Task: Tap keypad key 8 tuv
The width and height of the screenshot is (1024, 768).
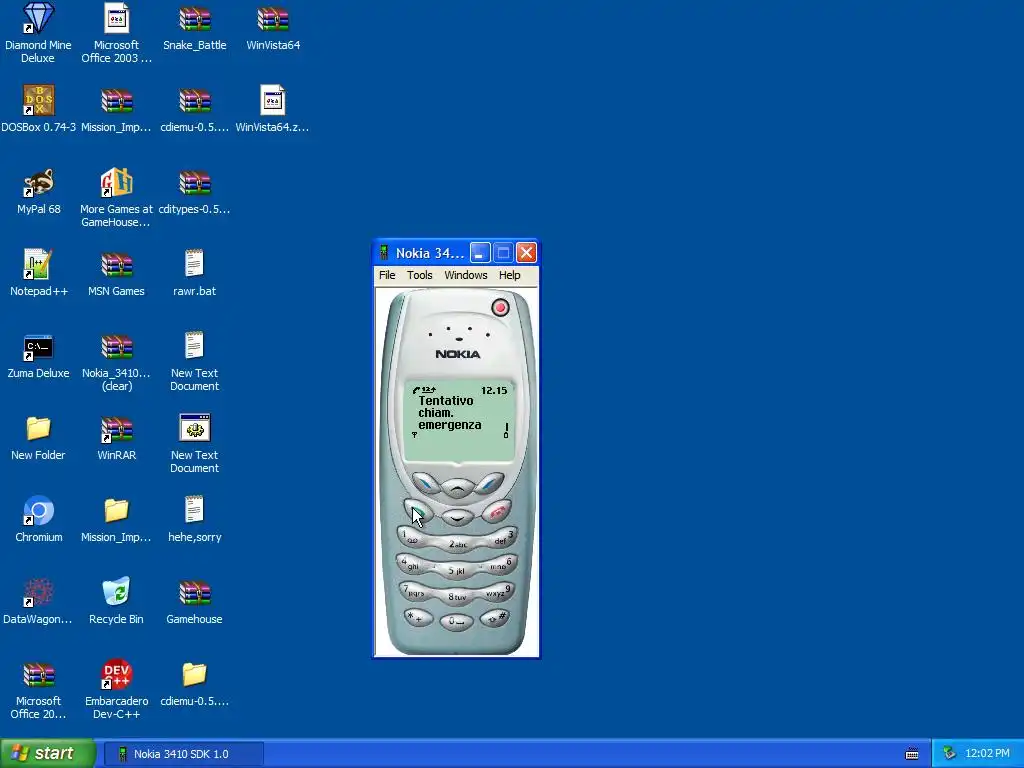Action: click(456, 596)
